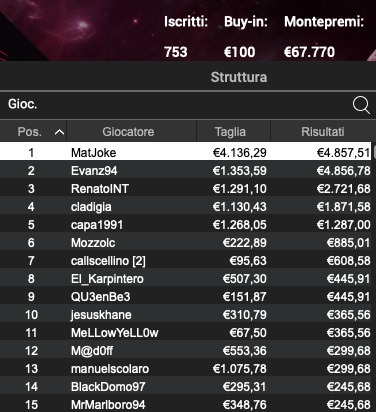This screenshot has height=412, width=376.
Task: Select the manuelscolaro row
Action: 186,368
